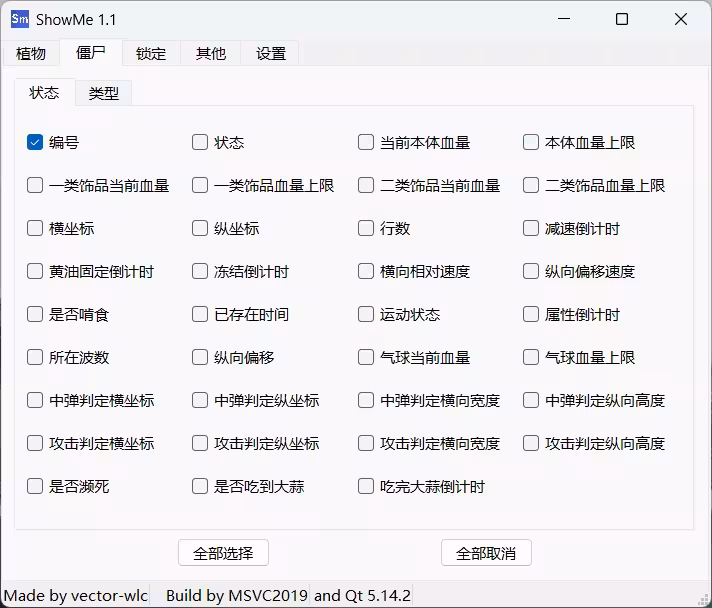Tick the 冻结倒计时 checkbox
The width and height of the screenshot is (712, 608).
pos(200,271)
